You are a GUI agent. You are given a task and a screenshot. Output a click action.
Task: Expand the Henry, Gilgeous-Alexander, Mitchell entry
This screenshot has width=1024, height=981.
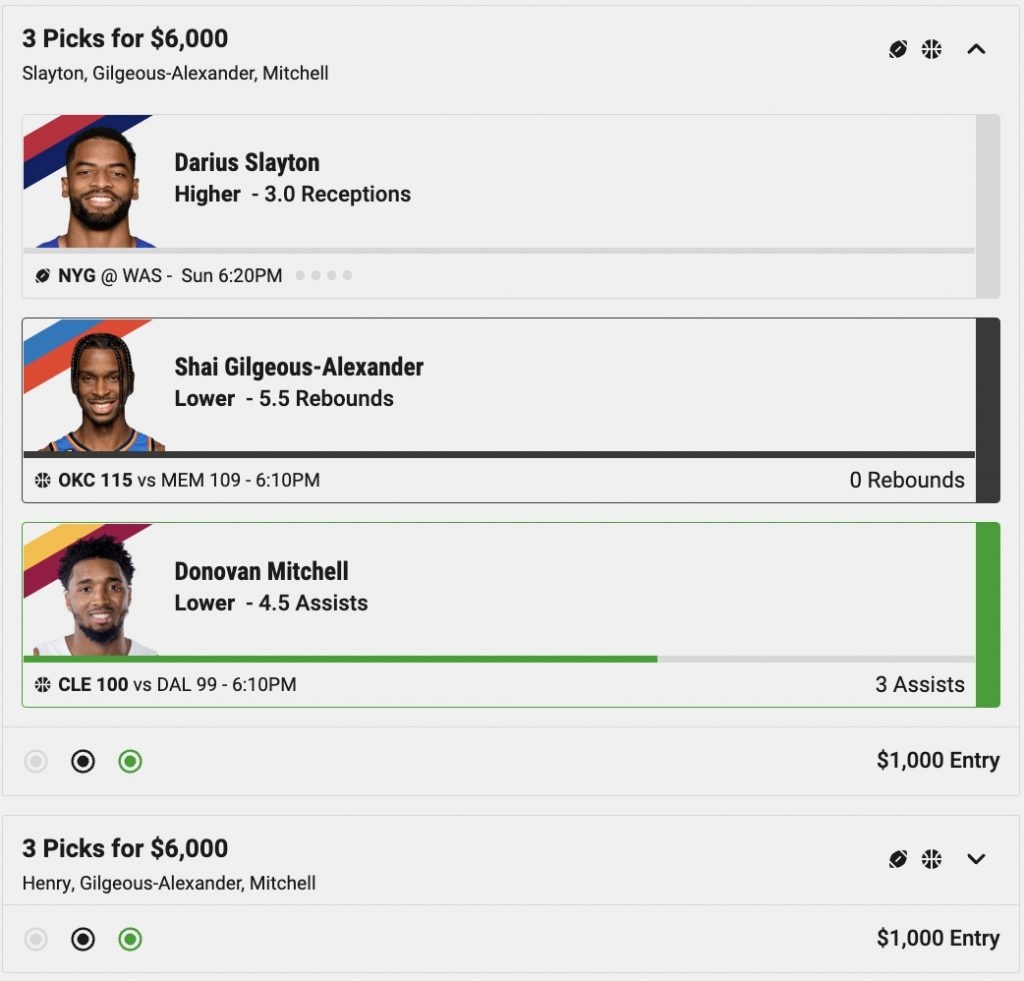pyautogui.click(x=976, y=859)
